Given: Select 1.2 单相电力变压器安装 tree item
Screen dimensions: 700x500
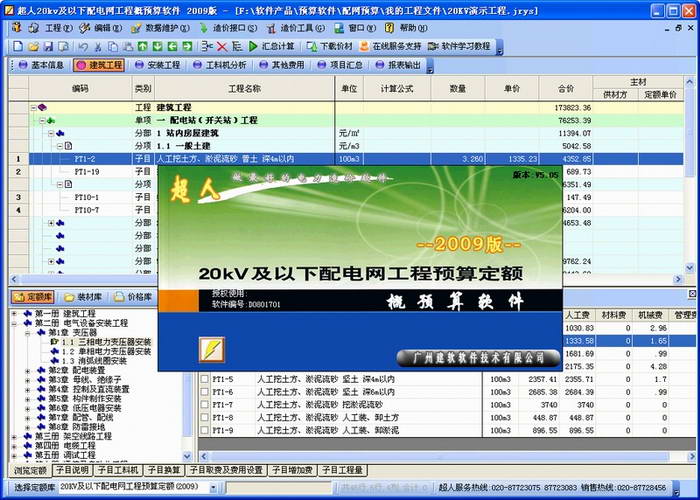Looking at the screenshot, I should pyautogui.click(x=107, y=352).
